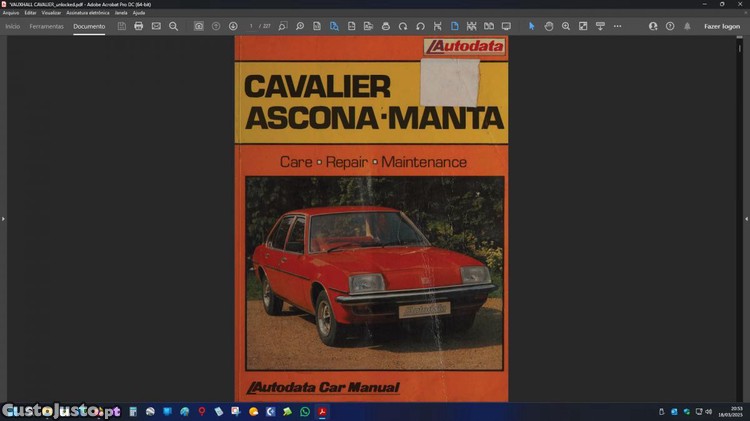750x421 pixels.
Task: Toggle full screen reading mode
Action: point(506,26)
